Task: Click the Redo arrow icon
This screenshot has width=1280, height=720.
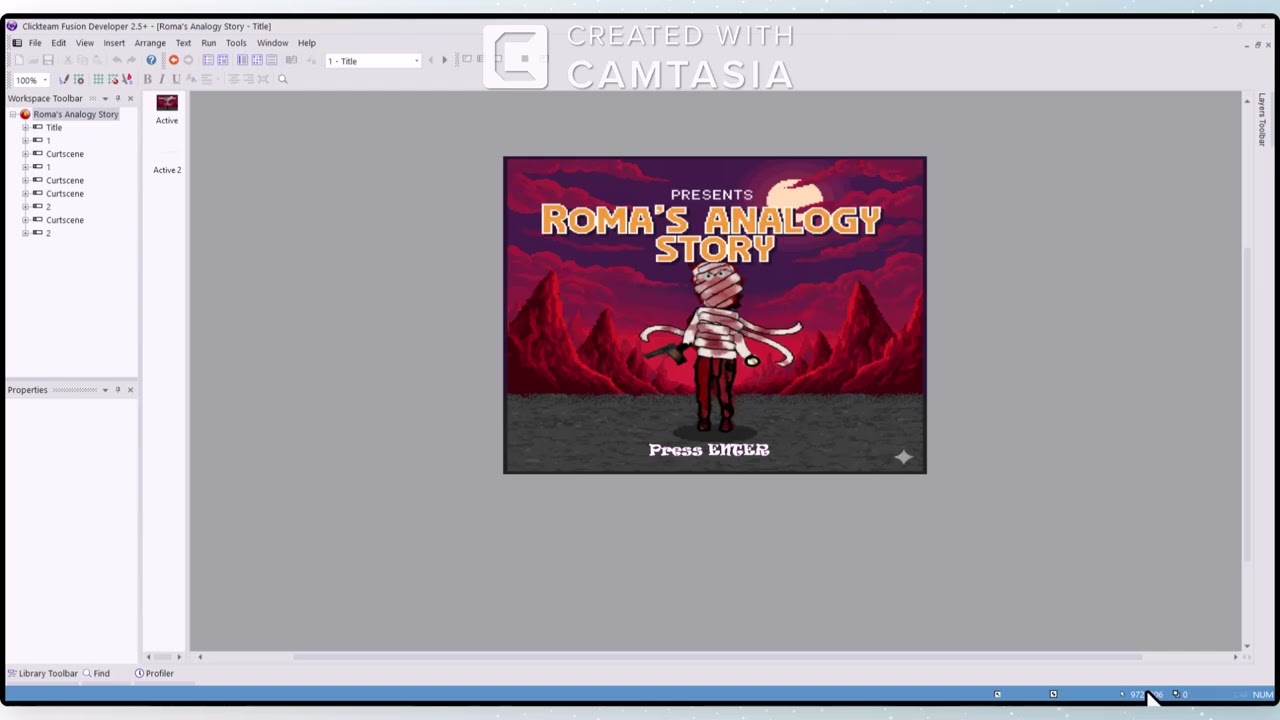Action: point(131,61)
